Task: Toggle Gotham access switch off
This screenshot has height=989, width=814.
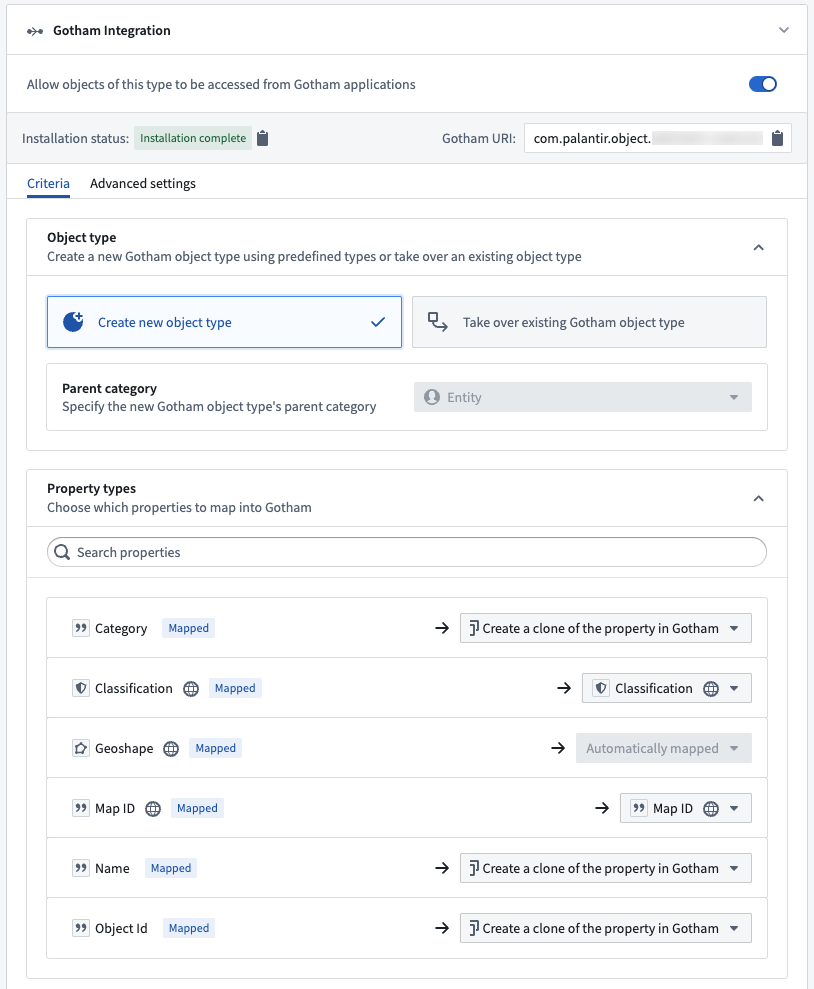Action: (x=763, y=84)
